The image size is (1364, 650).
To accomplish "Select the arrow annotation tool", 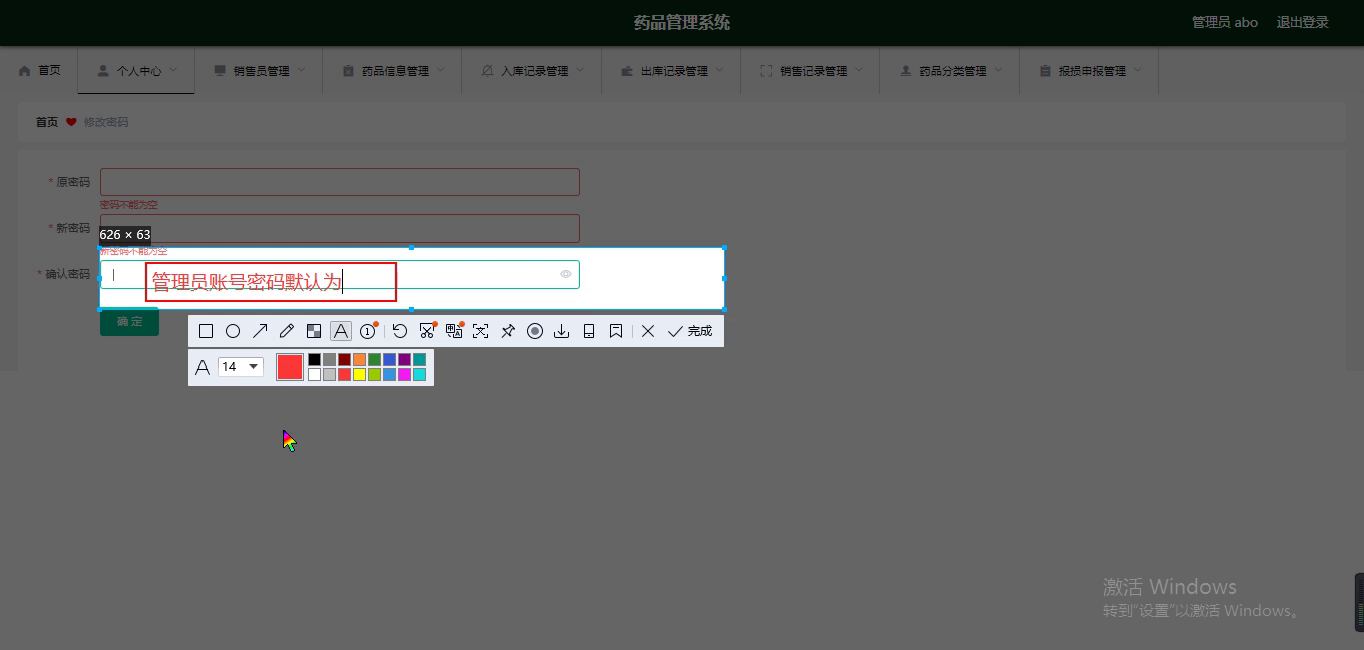I will coord(260,331).
